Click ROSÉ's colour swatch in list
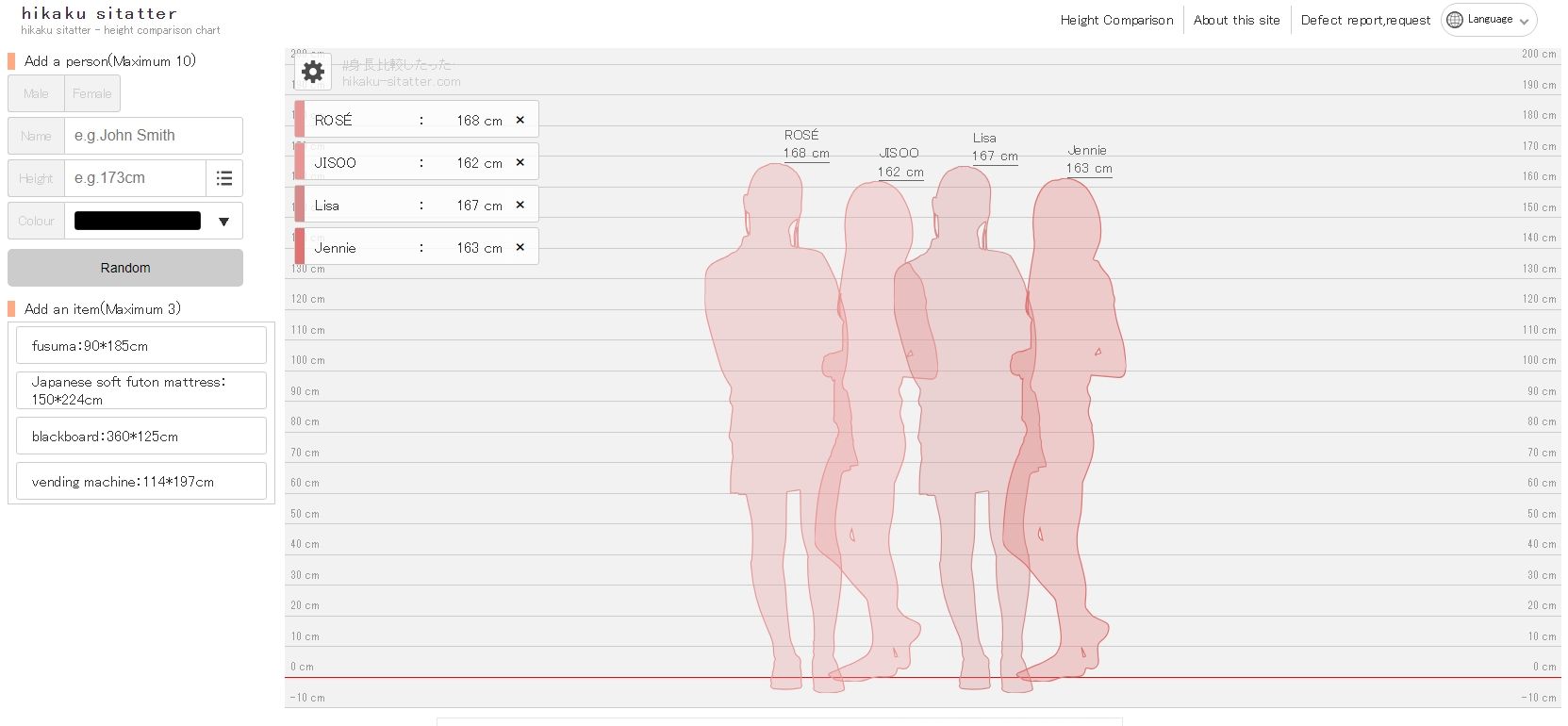 (300, 120)
